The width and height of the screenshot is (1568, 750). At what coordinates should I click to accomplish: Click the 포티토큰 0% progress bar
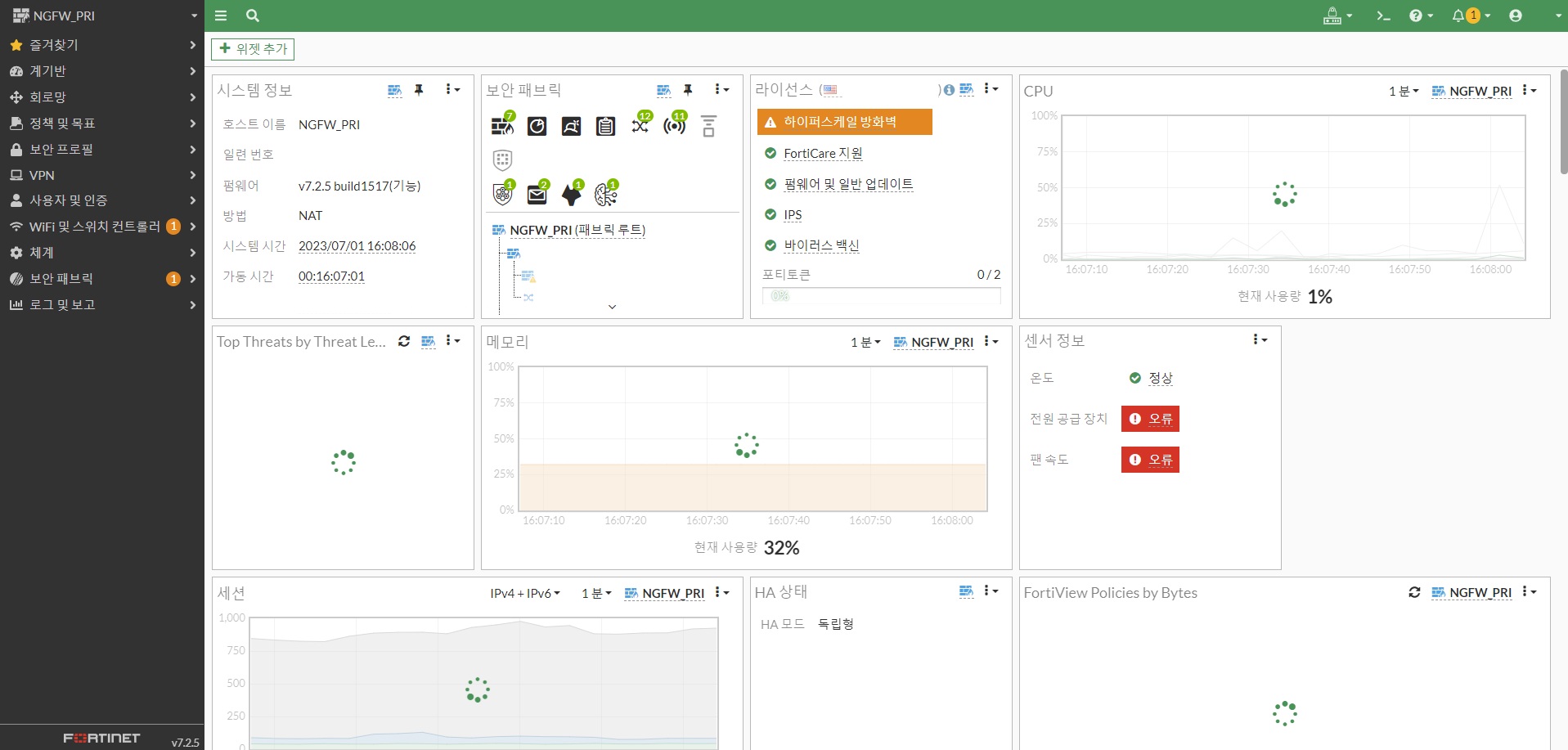coord(881,295)
